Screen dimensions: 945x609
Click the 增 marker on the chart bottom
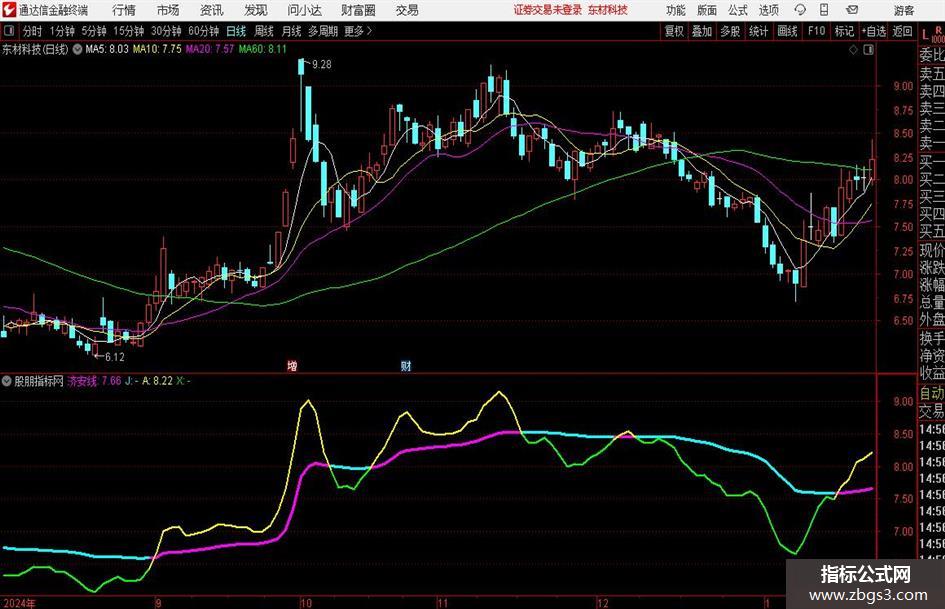[292, 365]
